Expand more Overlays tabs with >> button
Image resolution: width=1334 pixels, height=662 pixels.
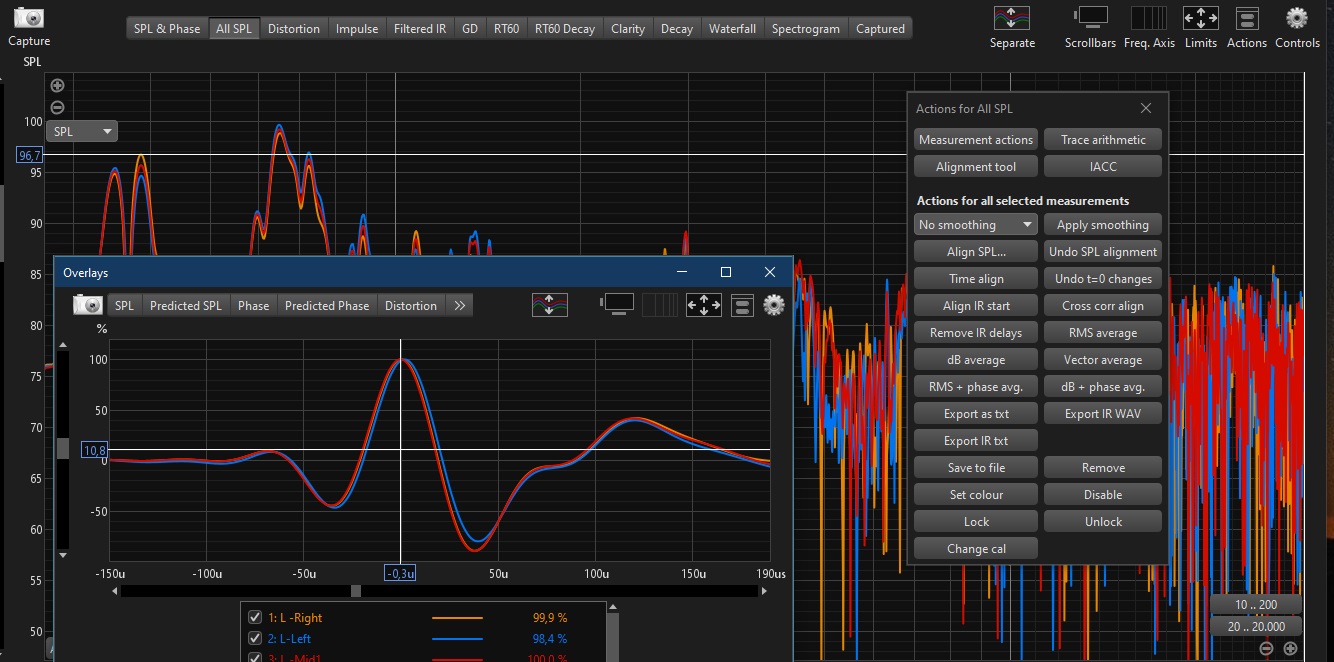pos(460,306)
